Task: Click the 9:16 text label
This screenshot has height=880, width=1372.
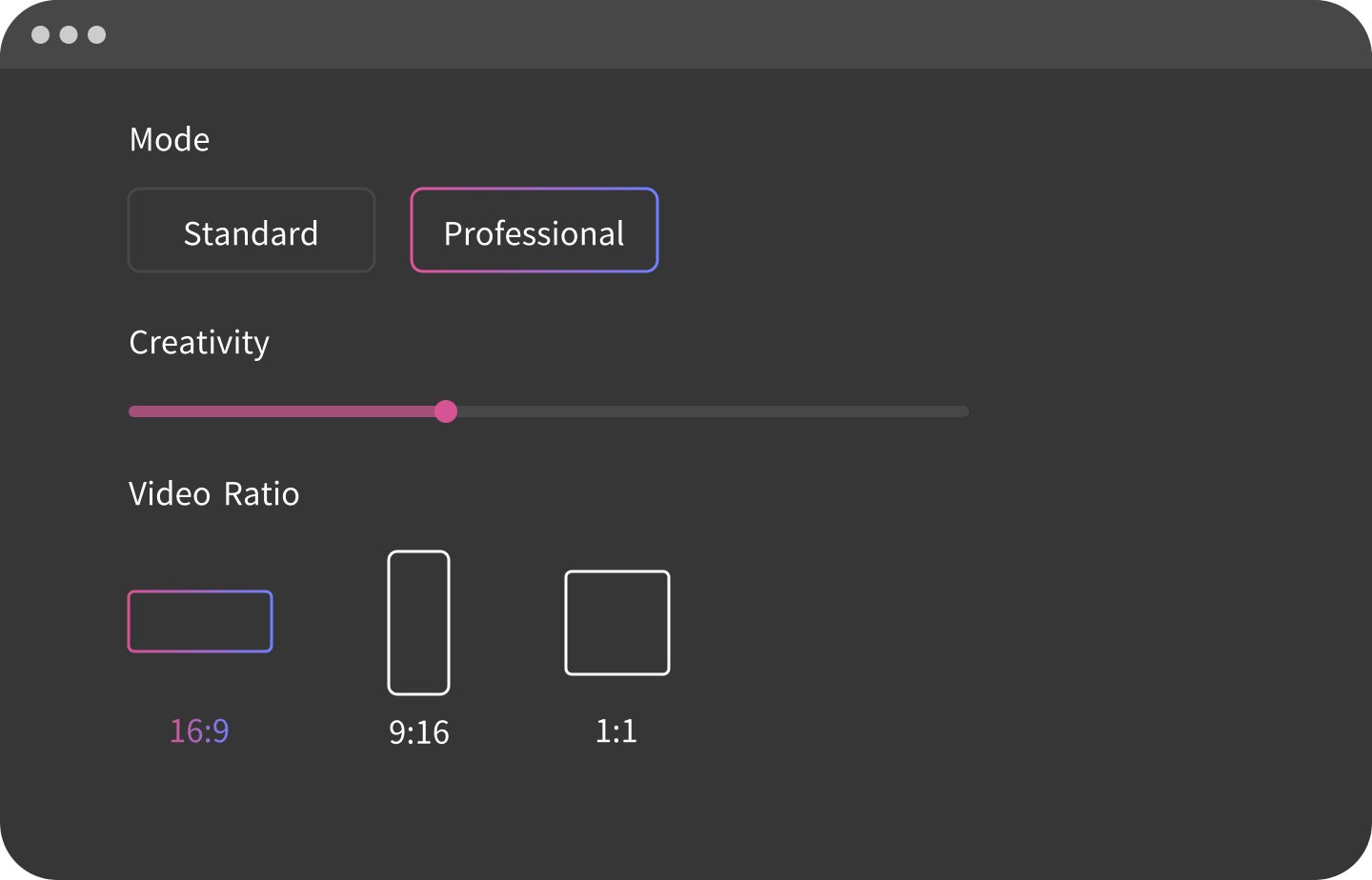Action: (x=419, y=732)
